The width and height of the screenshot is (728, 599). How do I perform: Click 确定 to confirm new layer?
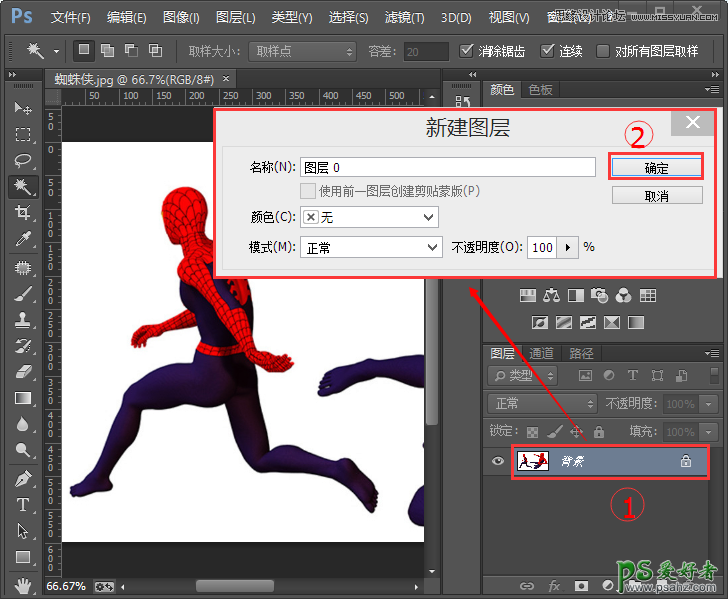[x=656, y=168]
